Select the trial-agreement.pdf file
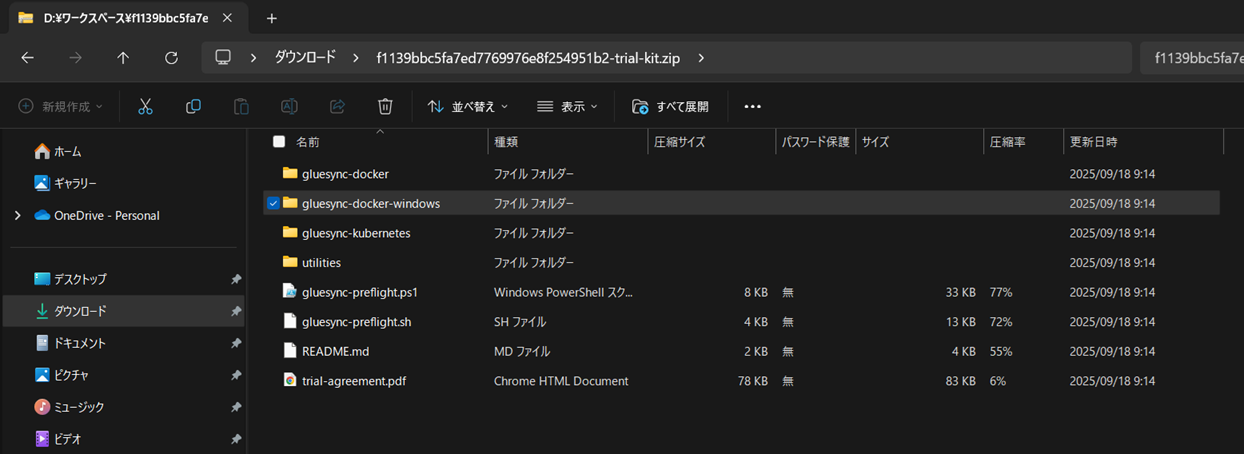This screenshot has height=454, width=1244. click(x=353, y=381)
